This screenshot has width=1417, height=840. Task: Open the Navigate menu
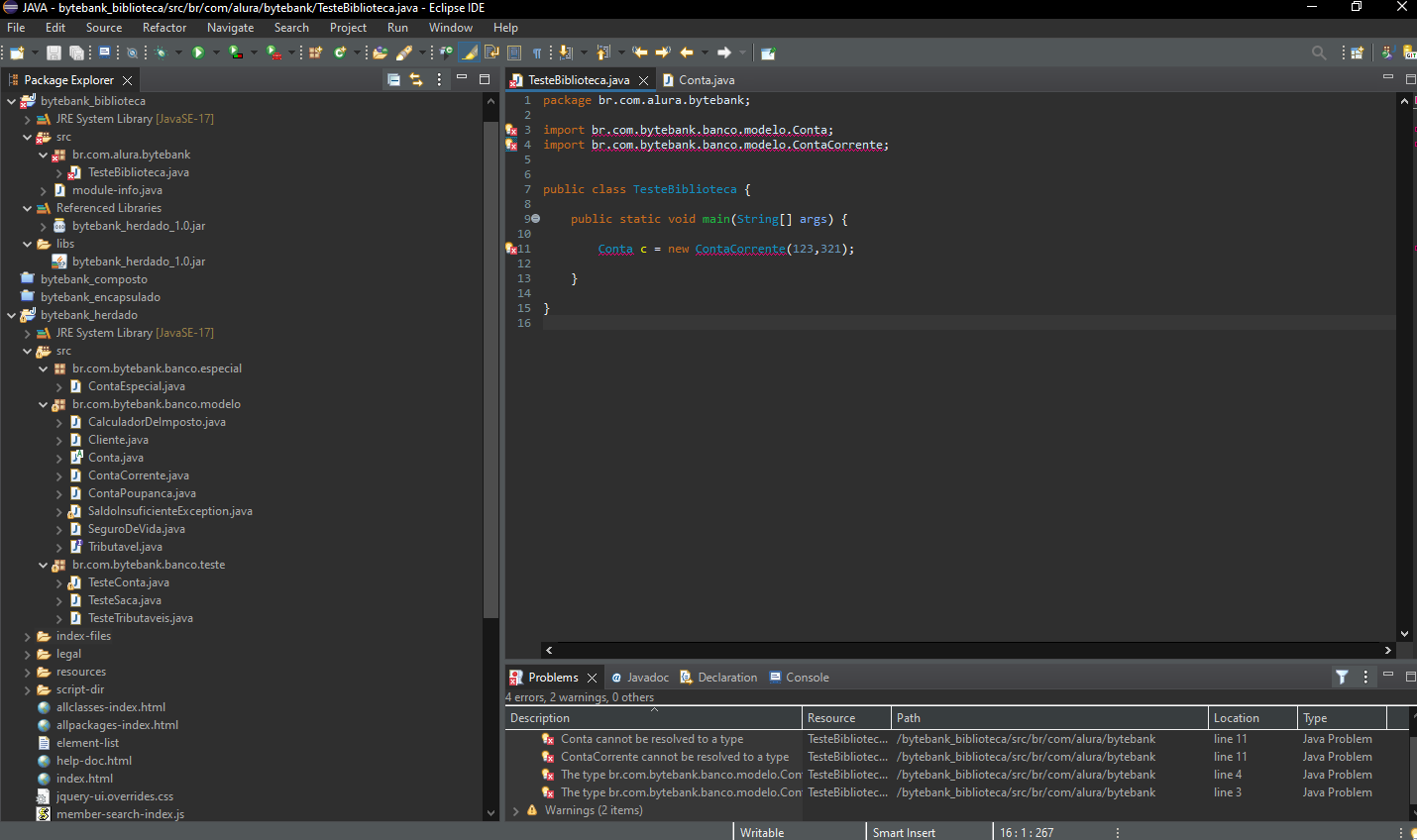pyautogui.click(x=230, y=28)
